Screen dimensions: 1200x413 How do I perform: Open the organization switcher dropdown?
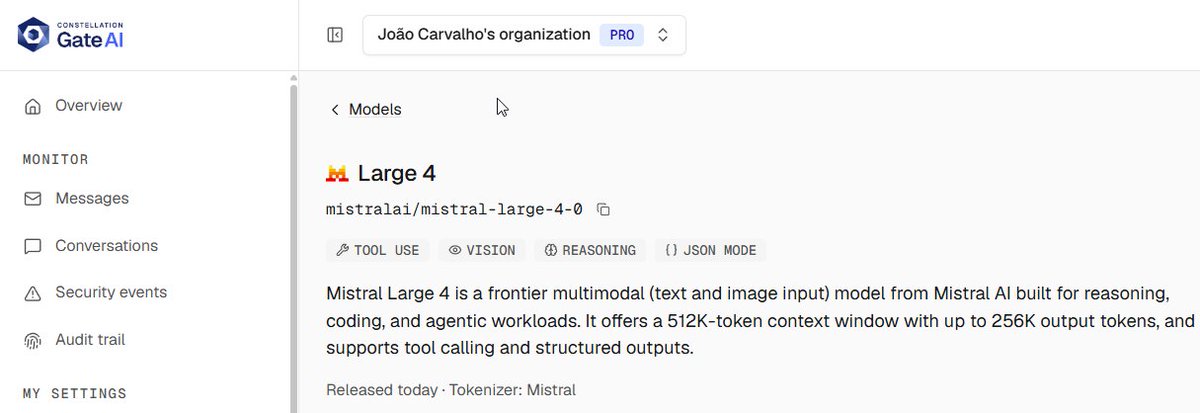tap(524, 35)
